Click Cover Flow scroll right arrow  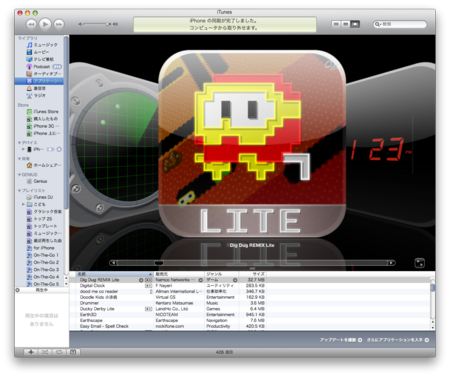pos(391,263)
